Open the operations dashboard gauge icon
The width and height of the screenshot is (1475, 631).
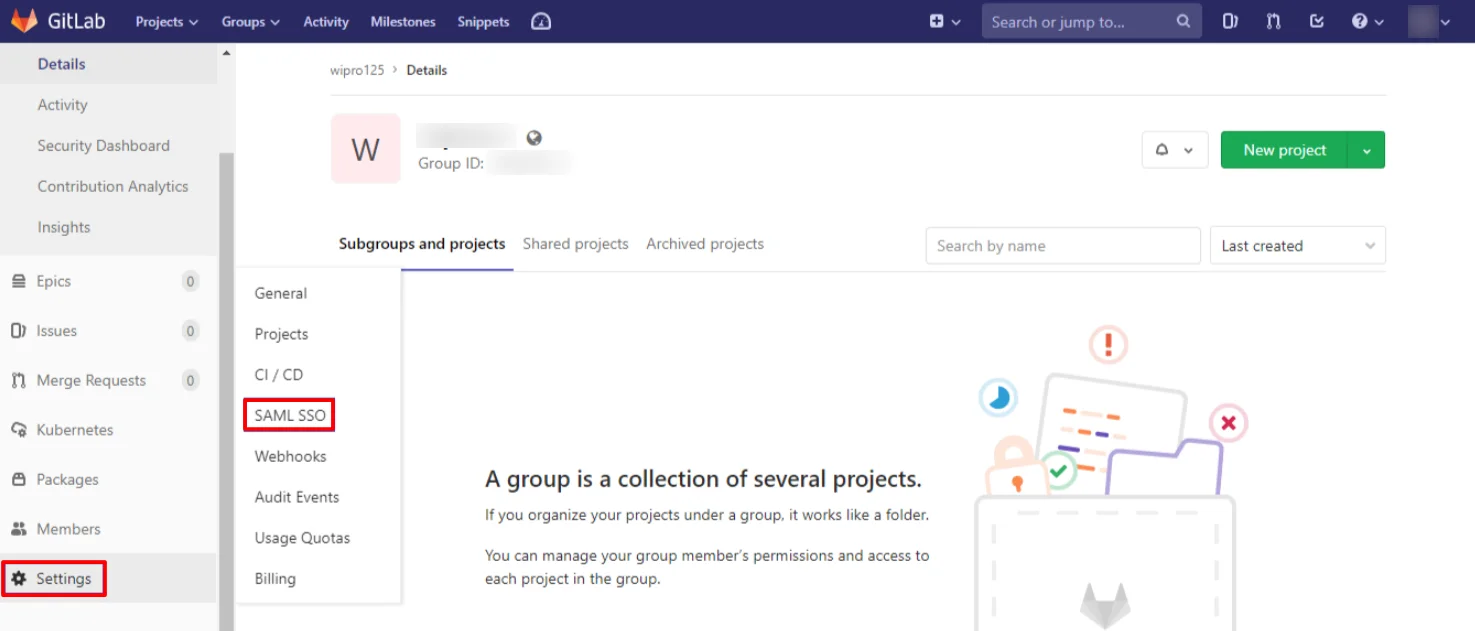541,21
